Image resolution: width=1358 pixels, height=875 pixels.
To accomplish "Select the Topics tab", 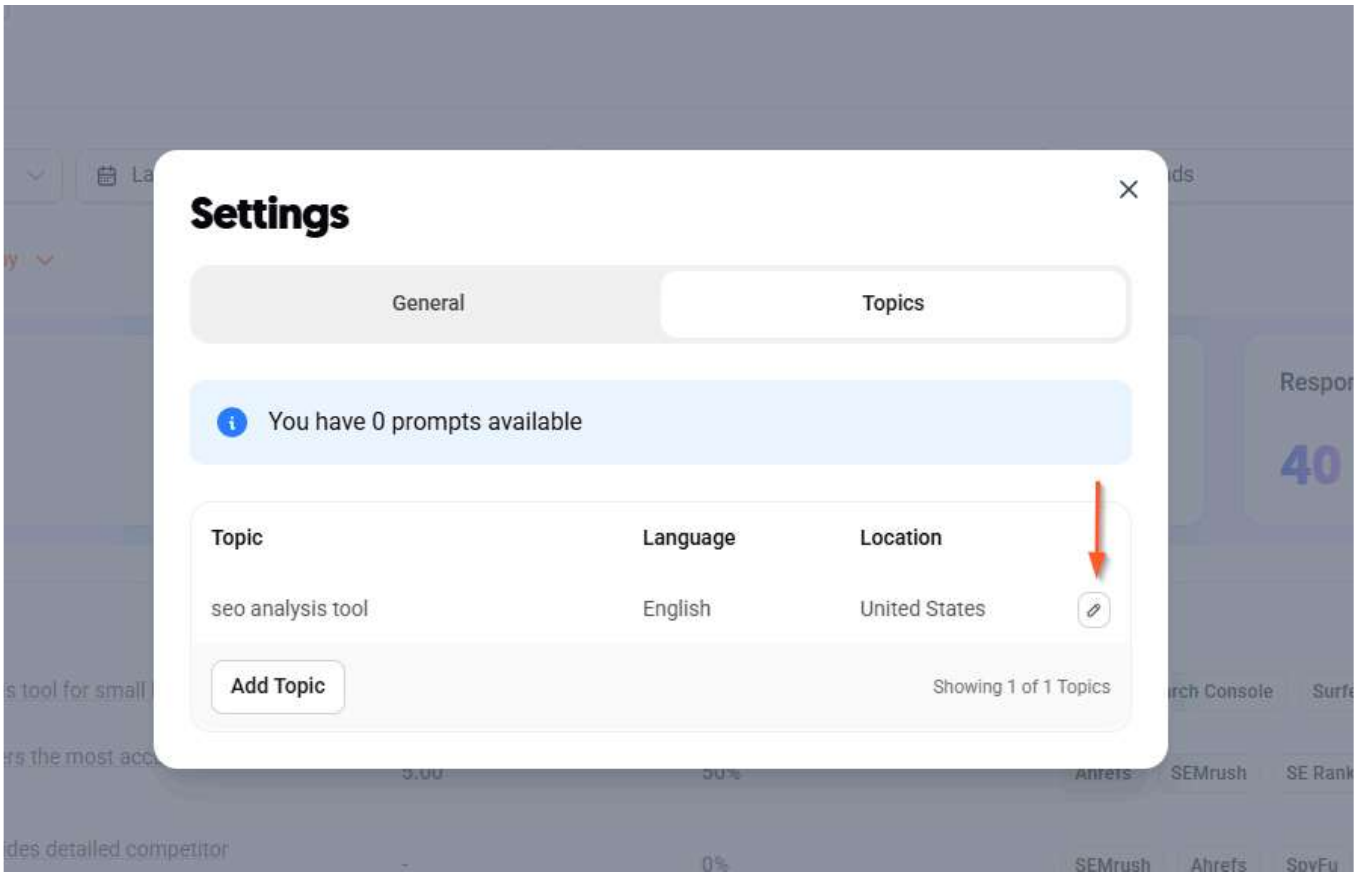I will tap(893, 303).
